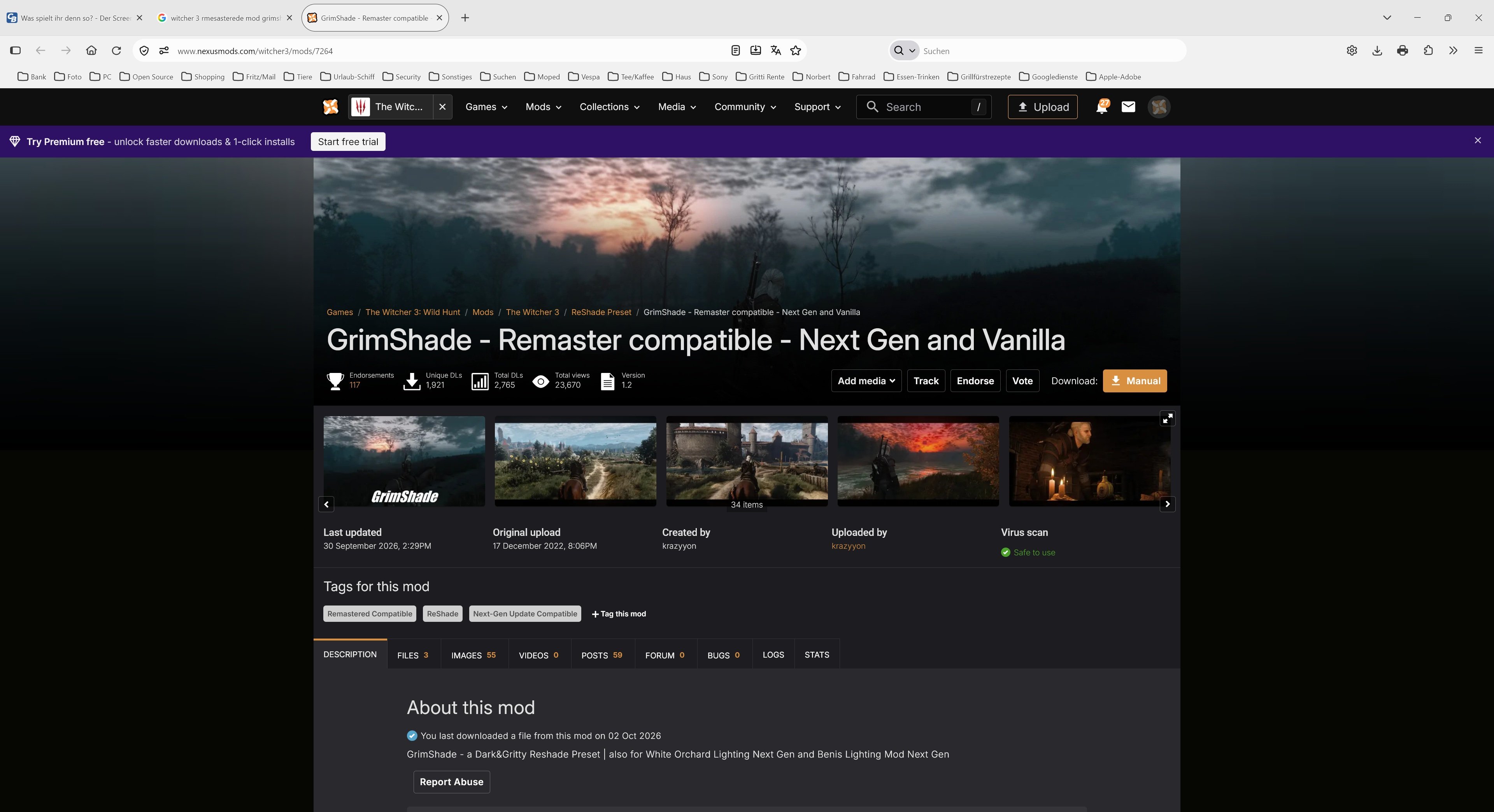Image resolution: width=1494 pixels, height=812 pixels.
Task: Open the messages envelope icon
Action: (x=1128, y=107)
